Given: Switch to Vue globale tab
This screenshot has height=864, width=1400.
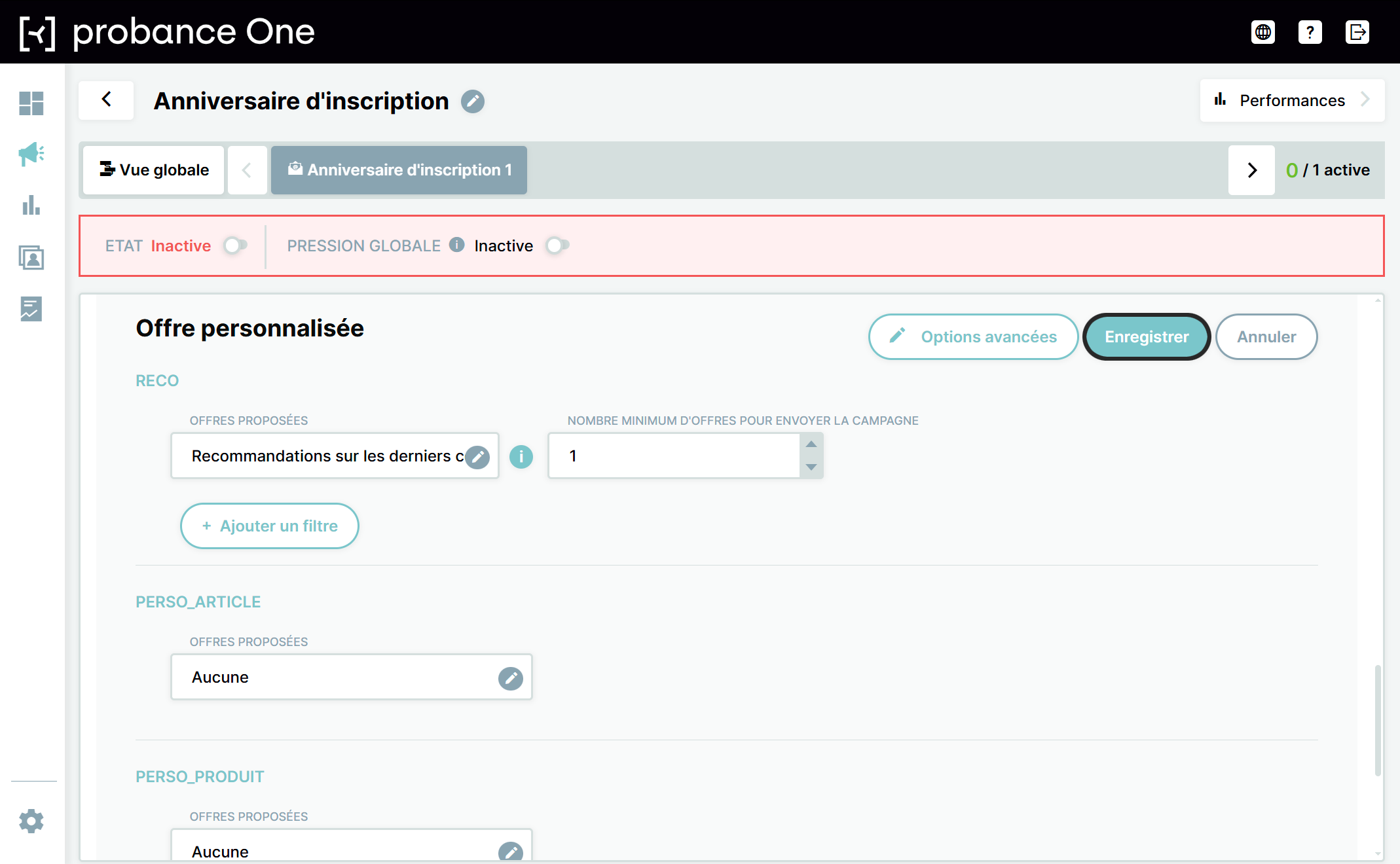Looking at the screenshot, I should (x=154, y=170).
